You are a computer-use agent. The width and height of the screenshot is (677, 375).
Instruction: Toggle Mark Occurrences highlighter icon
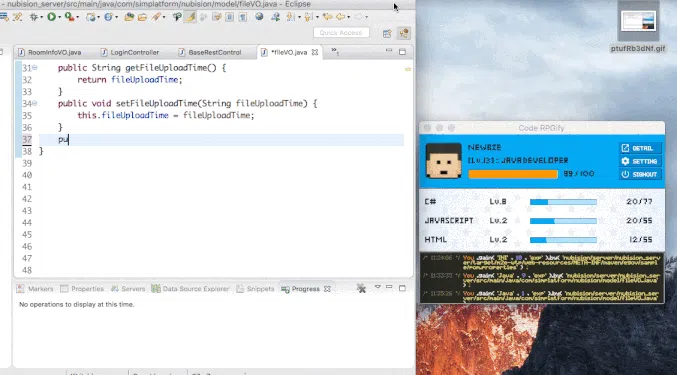pos(190,17)
